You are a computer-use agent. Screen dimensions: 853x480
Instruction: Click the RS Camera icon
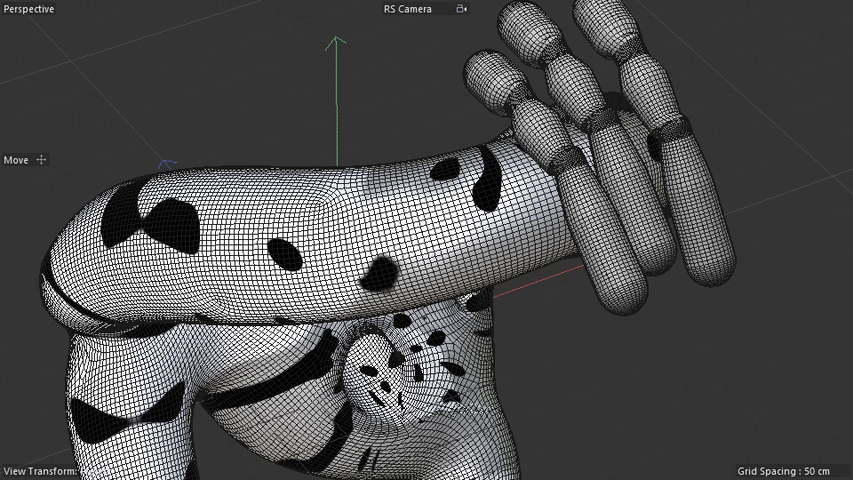click(461, 9)
